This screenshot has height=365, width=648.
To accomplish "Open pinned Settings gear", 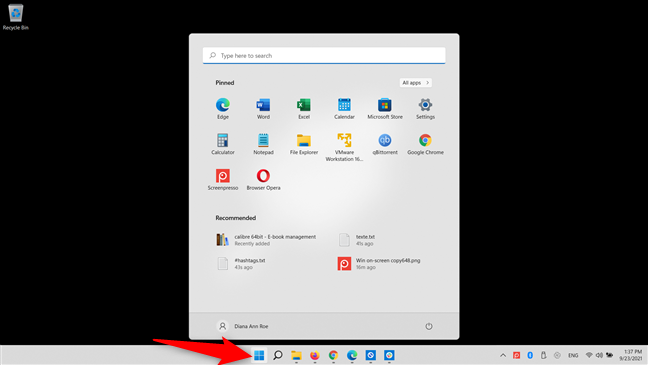I will [425, 109].
